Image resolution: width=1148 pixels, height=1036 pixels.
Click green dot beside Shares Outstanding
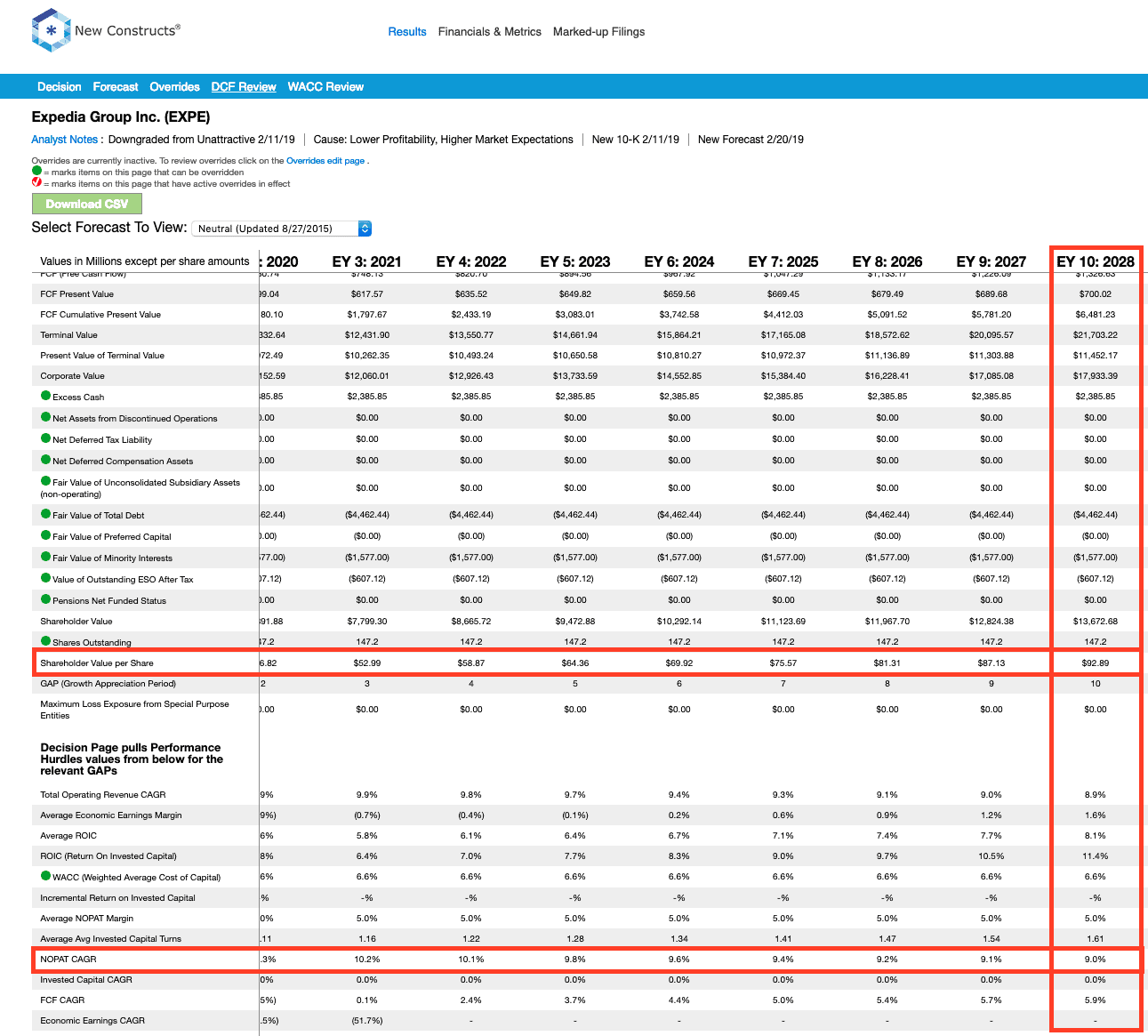(x=45, y=641)
